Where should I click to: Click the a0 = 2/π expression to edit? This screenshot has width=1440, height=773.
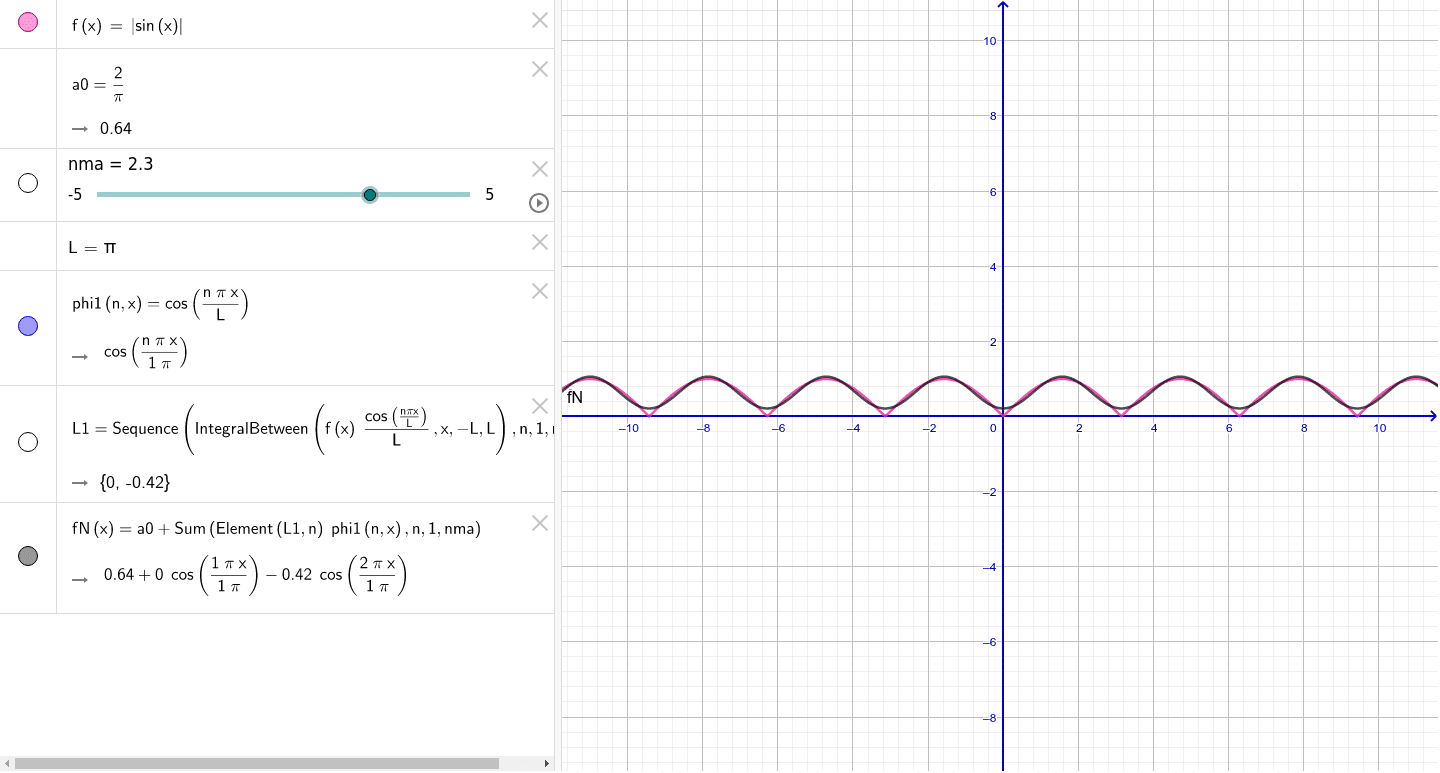[97, 85]
